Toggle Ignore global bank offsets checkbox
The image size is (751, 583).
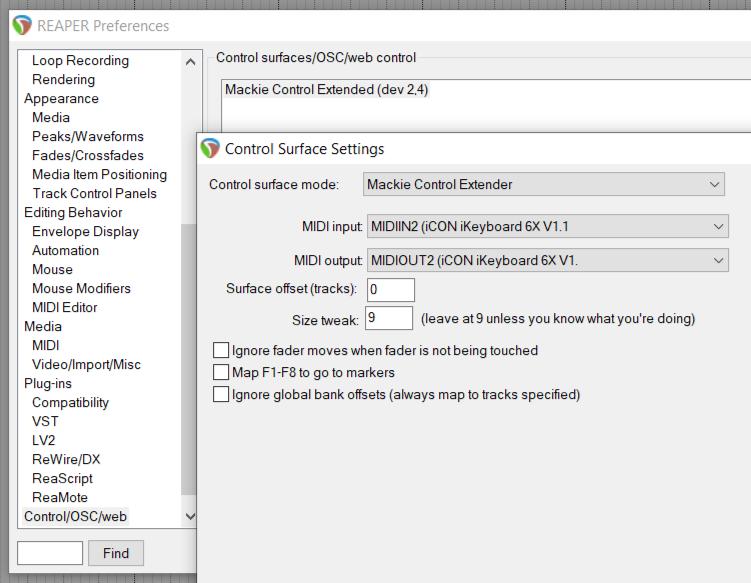(x=221, y=395)
